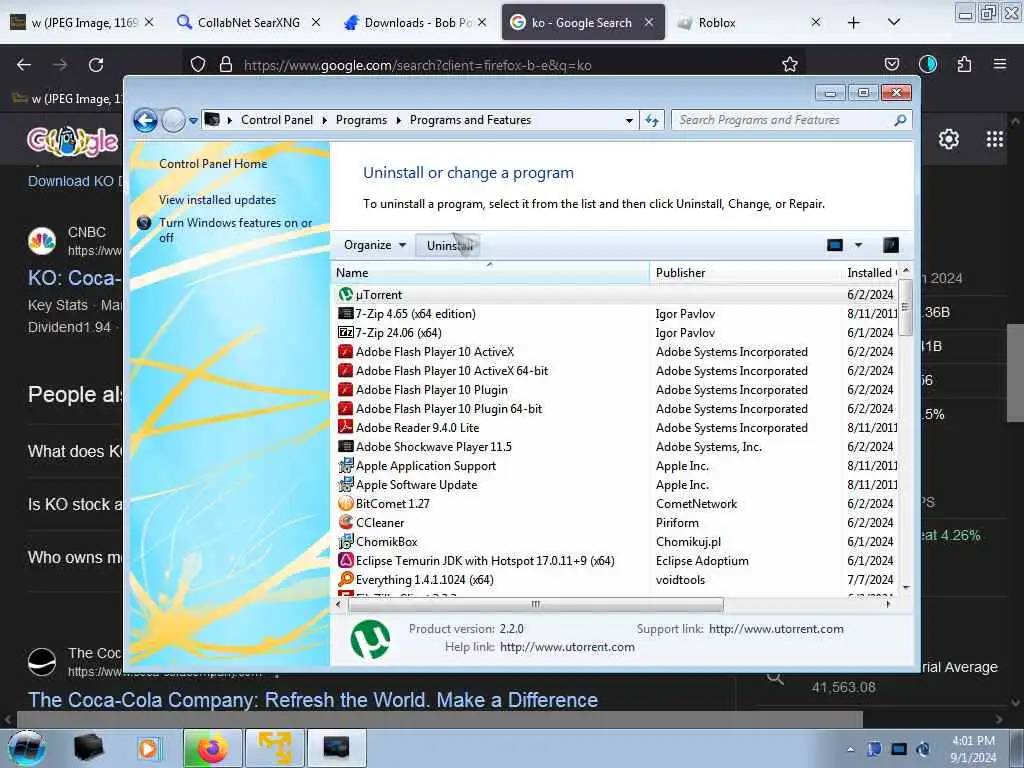The image size is (1024, 768).
Task: Click the taskbar clock showing 4:01 PM
Action: [973, 749]
